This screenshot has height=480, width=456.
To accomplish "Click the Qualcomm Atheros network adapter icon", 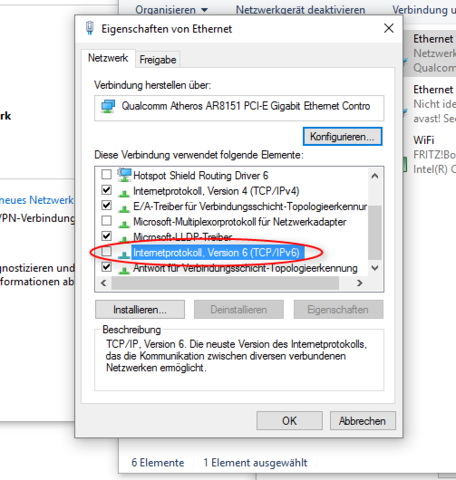I will pos(108,106).
